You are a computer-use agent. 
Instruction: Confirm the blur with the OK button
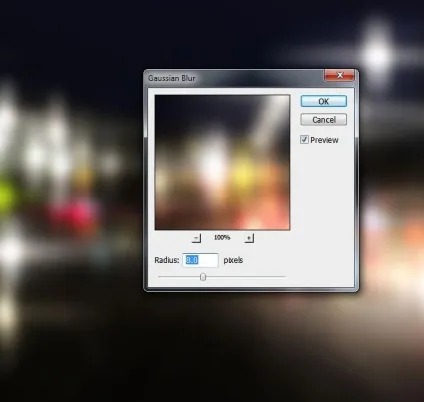tap(324, 101)
